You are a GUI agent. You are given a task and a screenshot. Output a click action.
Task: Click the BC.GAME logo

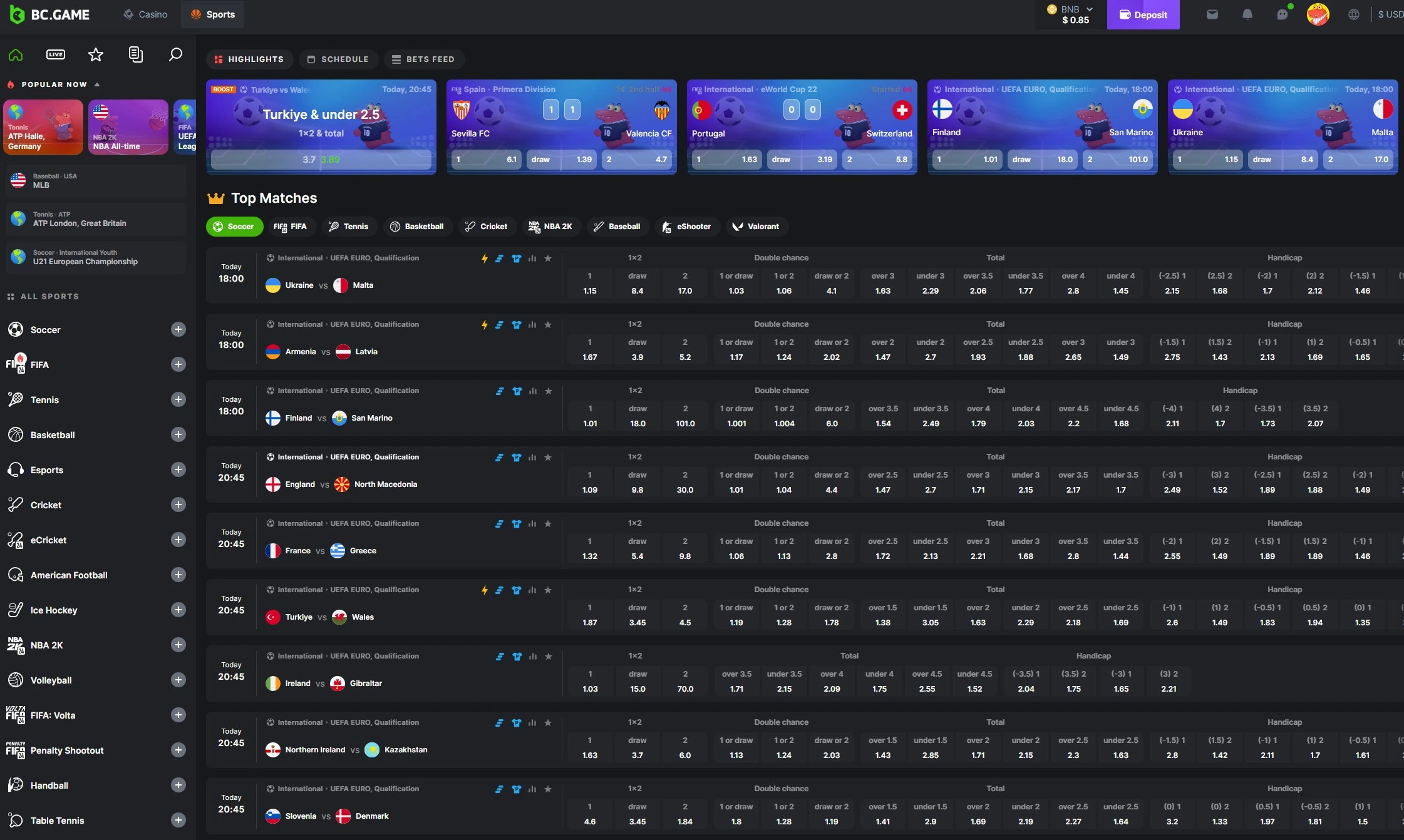point(50,14)
